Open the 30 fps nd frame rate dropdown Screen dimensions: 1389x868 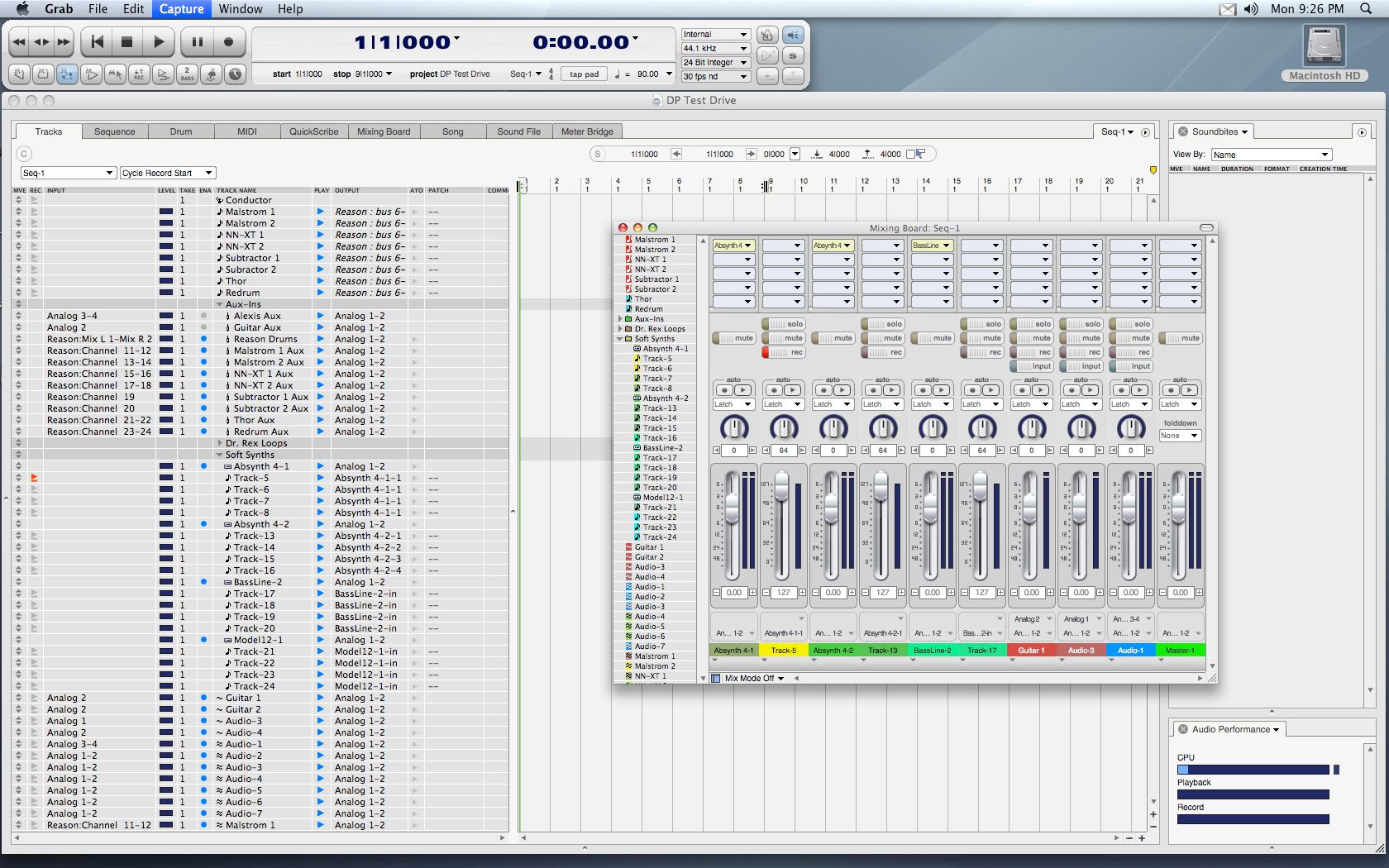(715, 76)
